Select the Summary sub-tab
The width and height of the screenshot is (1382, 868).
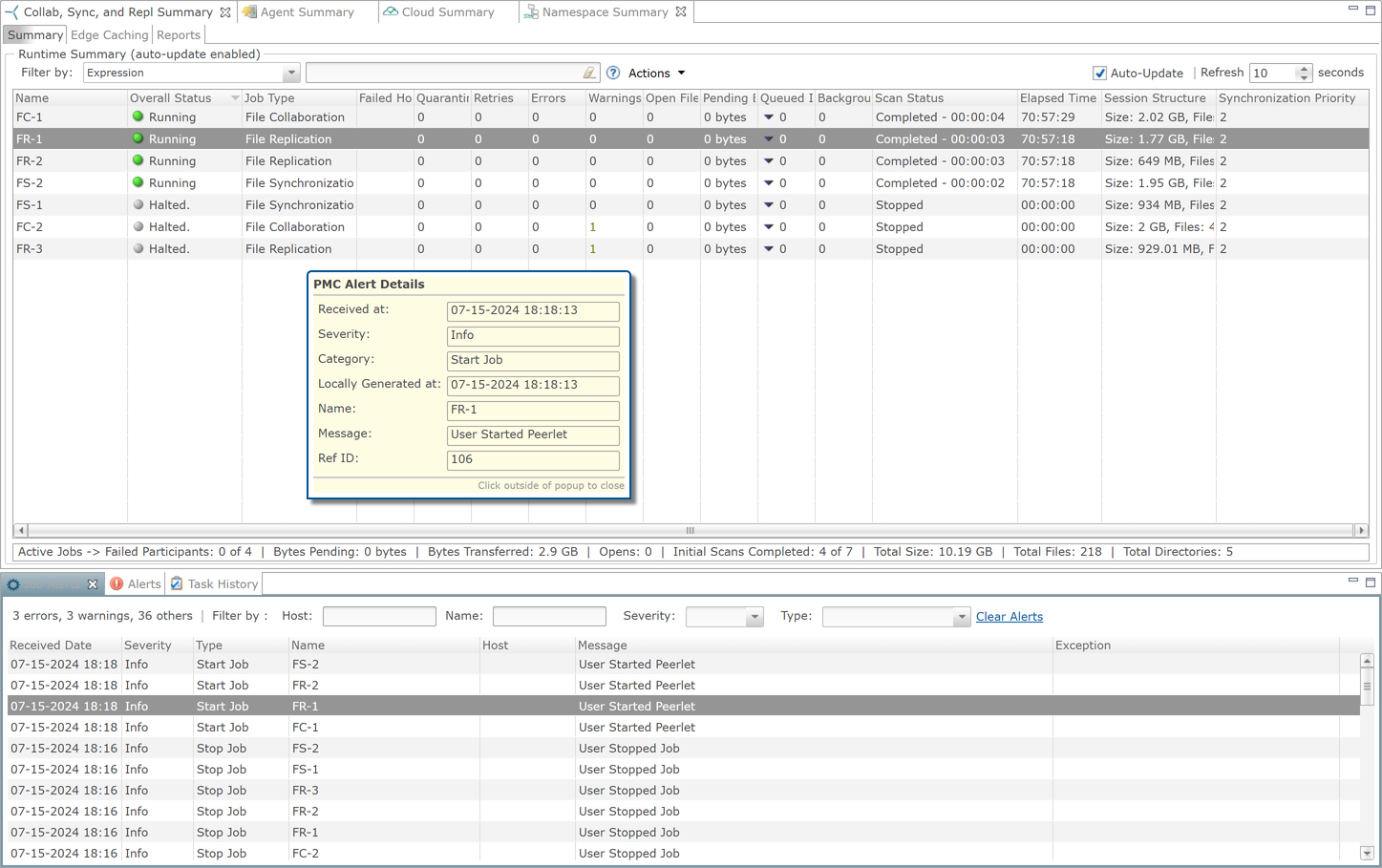pos(34,35)
